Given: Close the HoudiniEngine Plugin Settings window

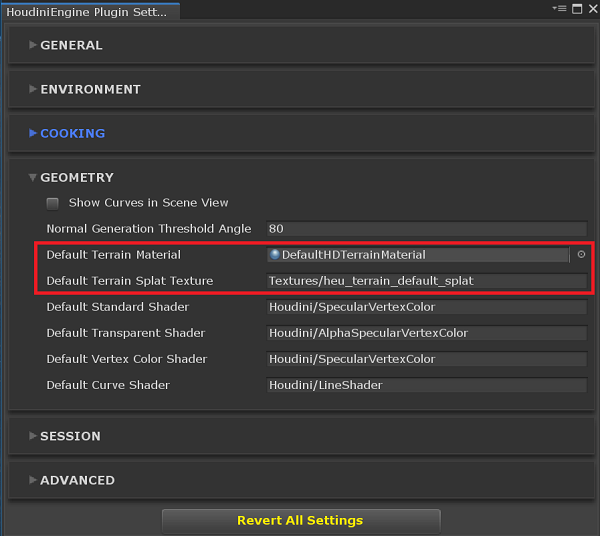Looking at the screenshot, I should pos(591,8).
